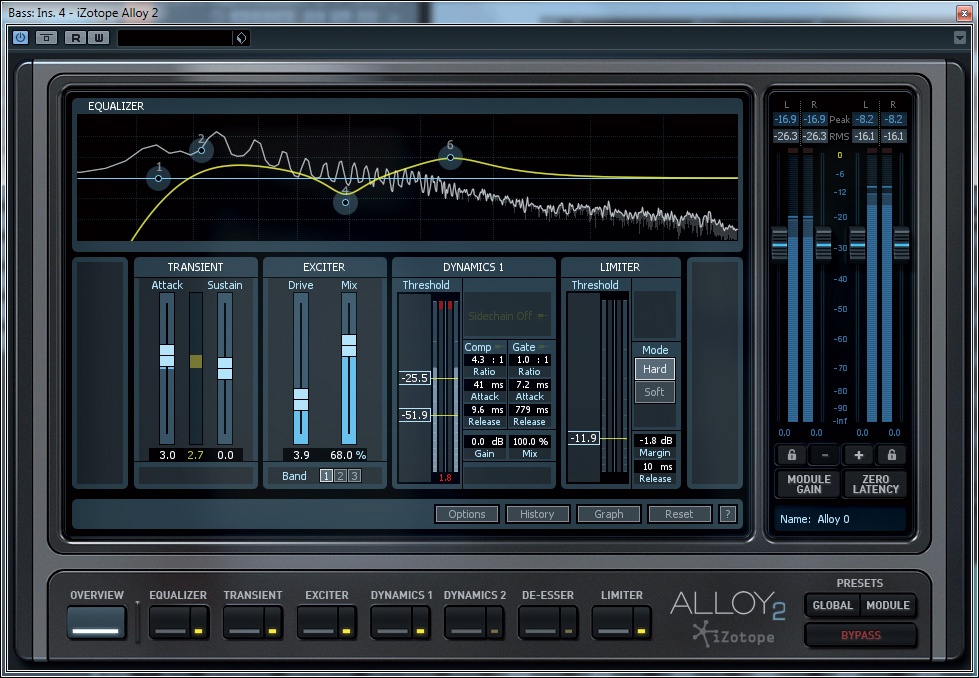Click the Exciter Mix slider handle

coord(349,345)
